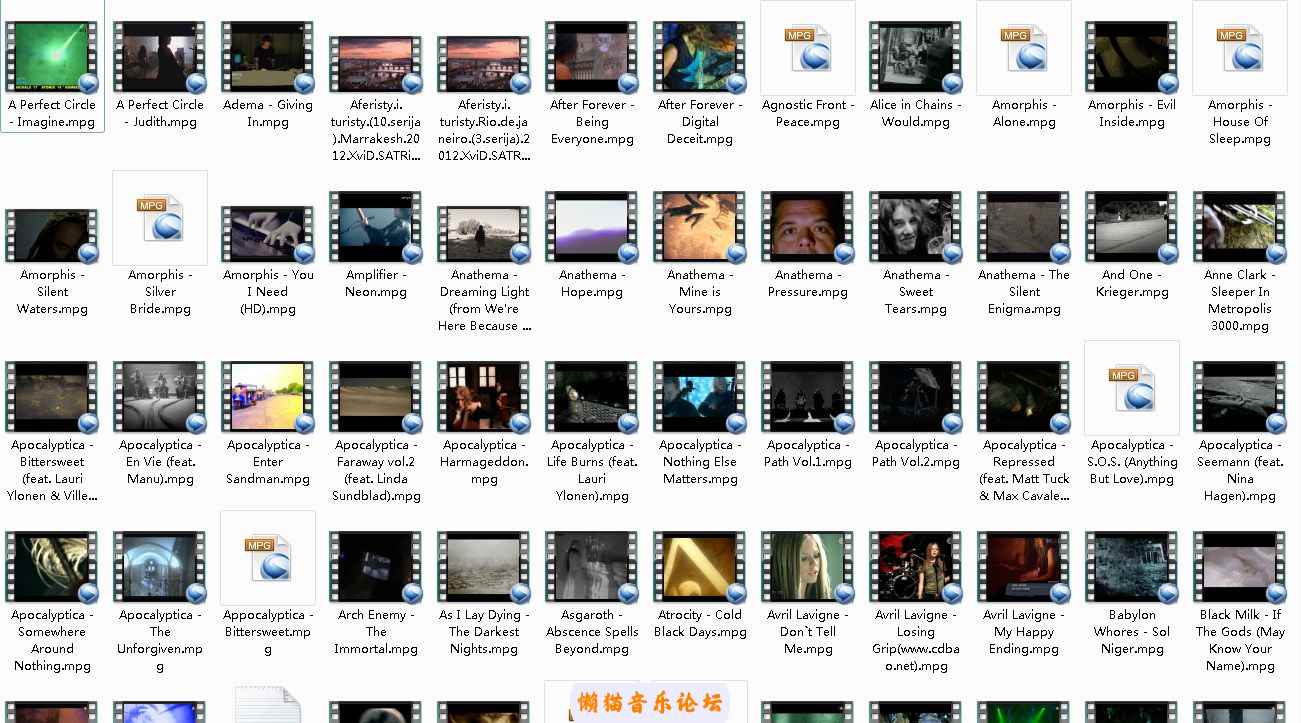Click the filename text "Amorphis - Evil Inside.mpg"

(1132, 113)
